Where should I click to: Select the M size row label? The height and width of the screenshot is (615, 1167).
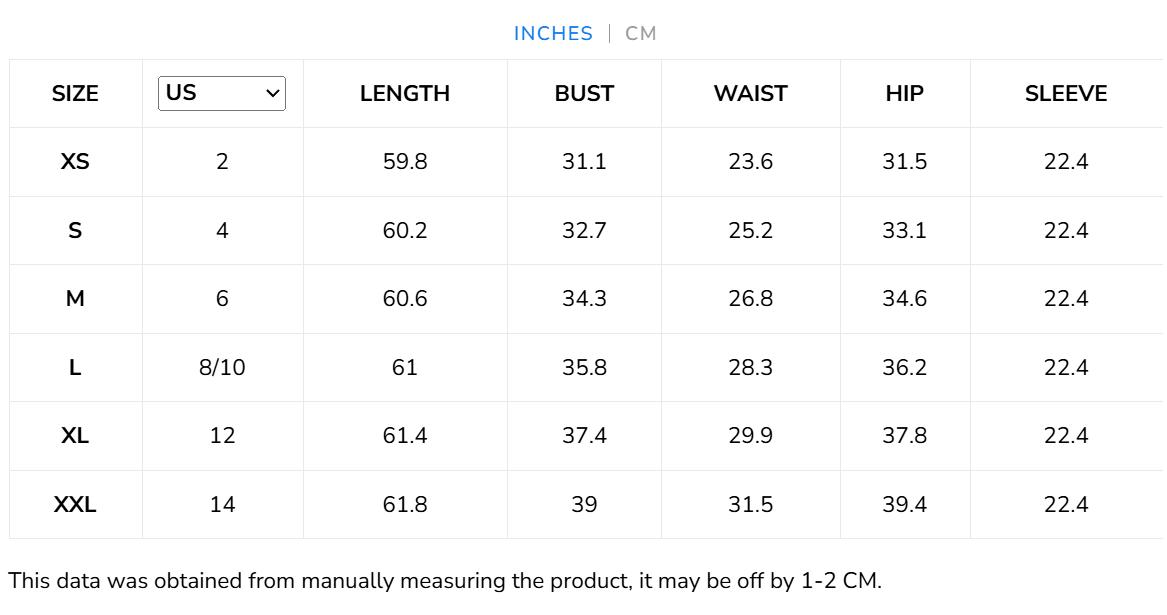pyautogui.click(x=75, y=299)
